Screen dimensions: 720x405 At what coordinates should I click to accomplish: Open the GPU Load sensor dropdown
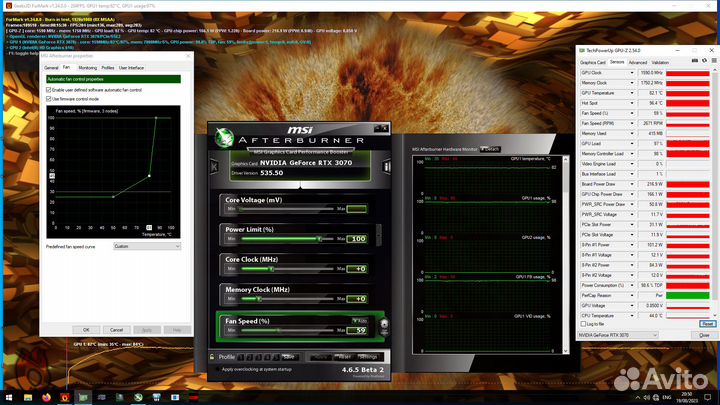[x=632, y=144]
